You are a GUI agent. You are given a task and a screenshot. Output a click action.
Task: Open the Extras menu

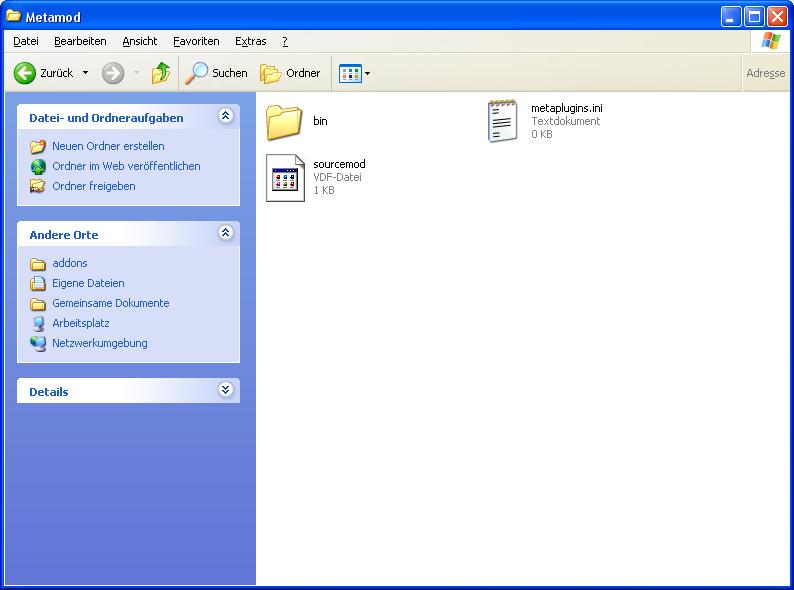tap(251, 42)
